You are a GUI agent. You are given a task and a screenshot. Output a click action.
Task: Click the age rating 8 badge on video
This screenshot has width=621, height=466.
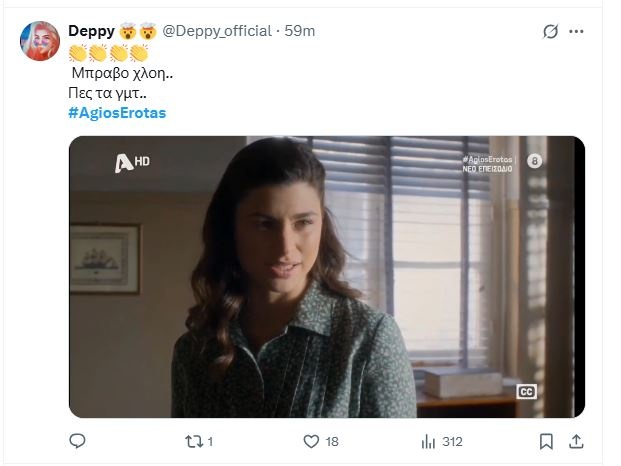click(x=534, y=161)
